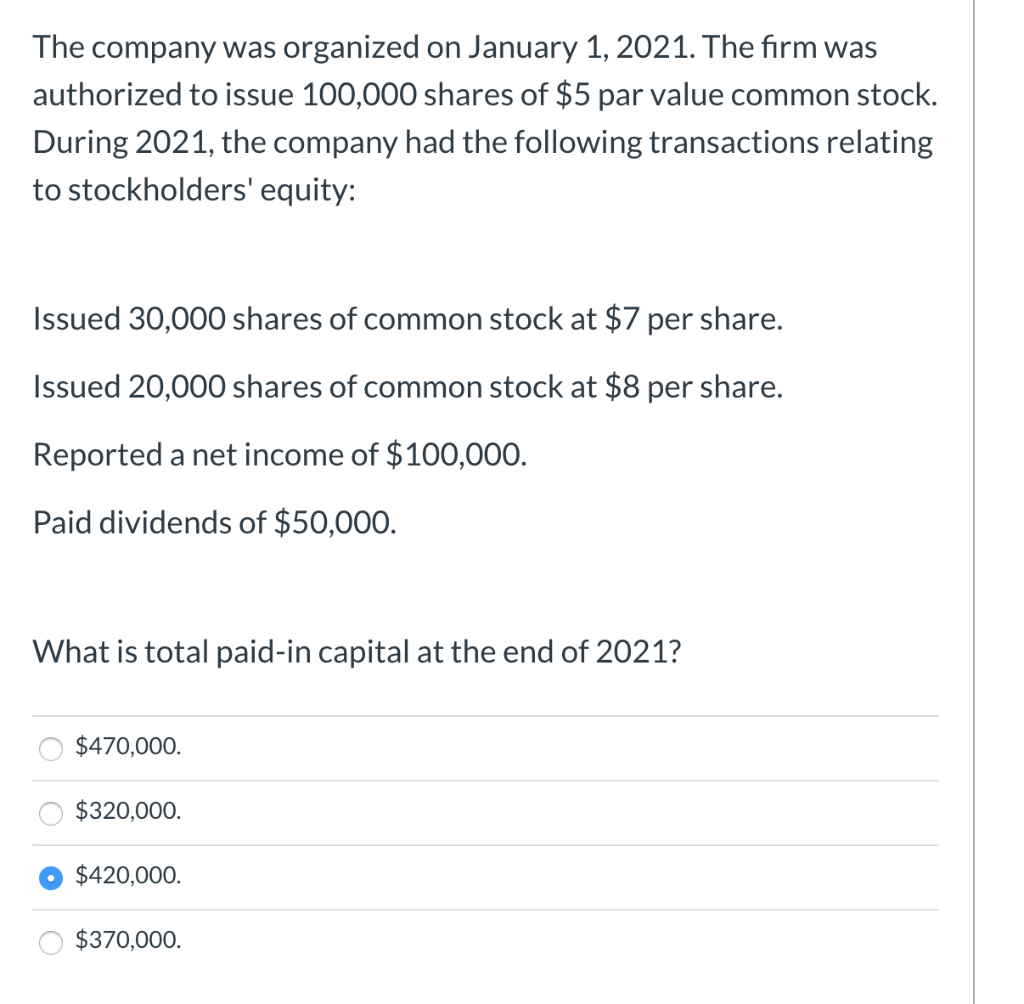Screen dimensions: 1024x1004
Task: Select the $470,000 radio button
Action: [50, 747]
